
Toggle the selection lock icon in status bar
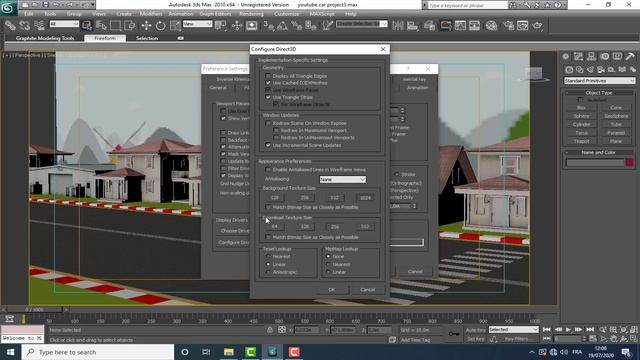(x=270, y=330)
